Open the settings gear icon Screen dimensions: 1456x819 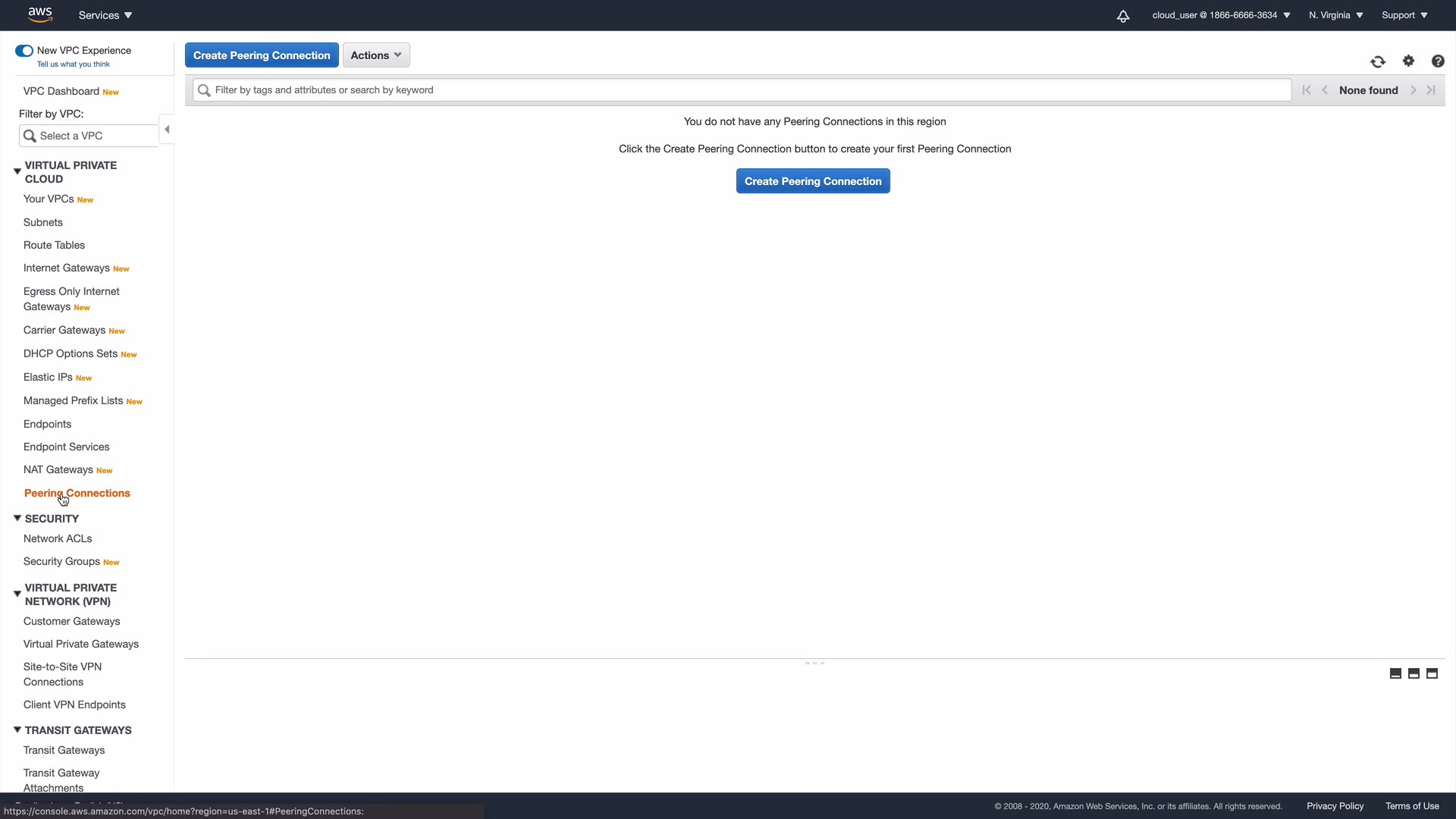(1408, 61)
